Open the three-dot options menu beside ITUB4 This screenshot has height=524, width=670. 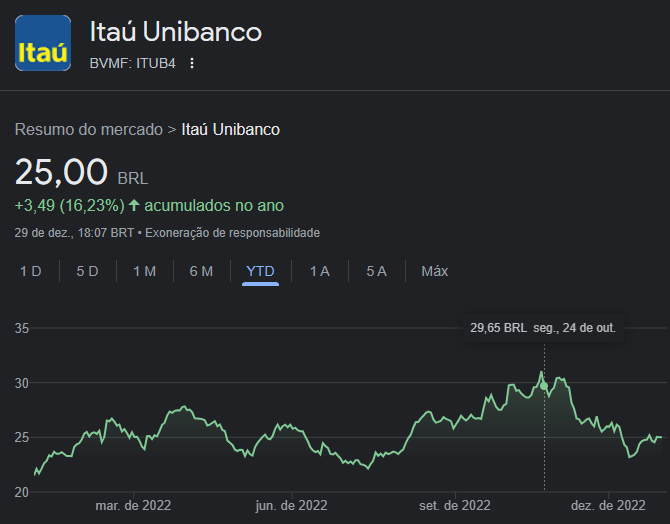click(192, 63)
